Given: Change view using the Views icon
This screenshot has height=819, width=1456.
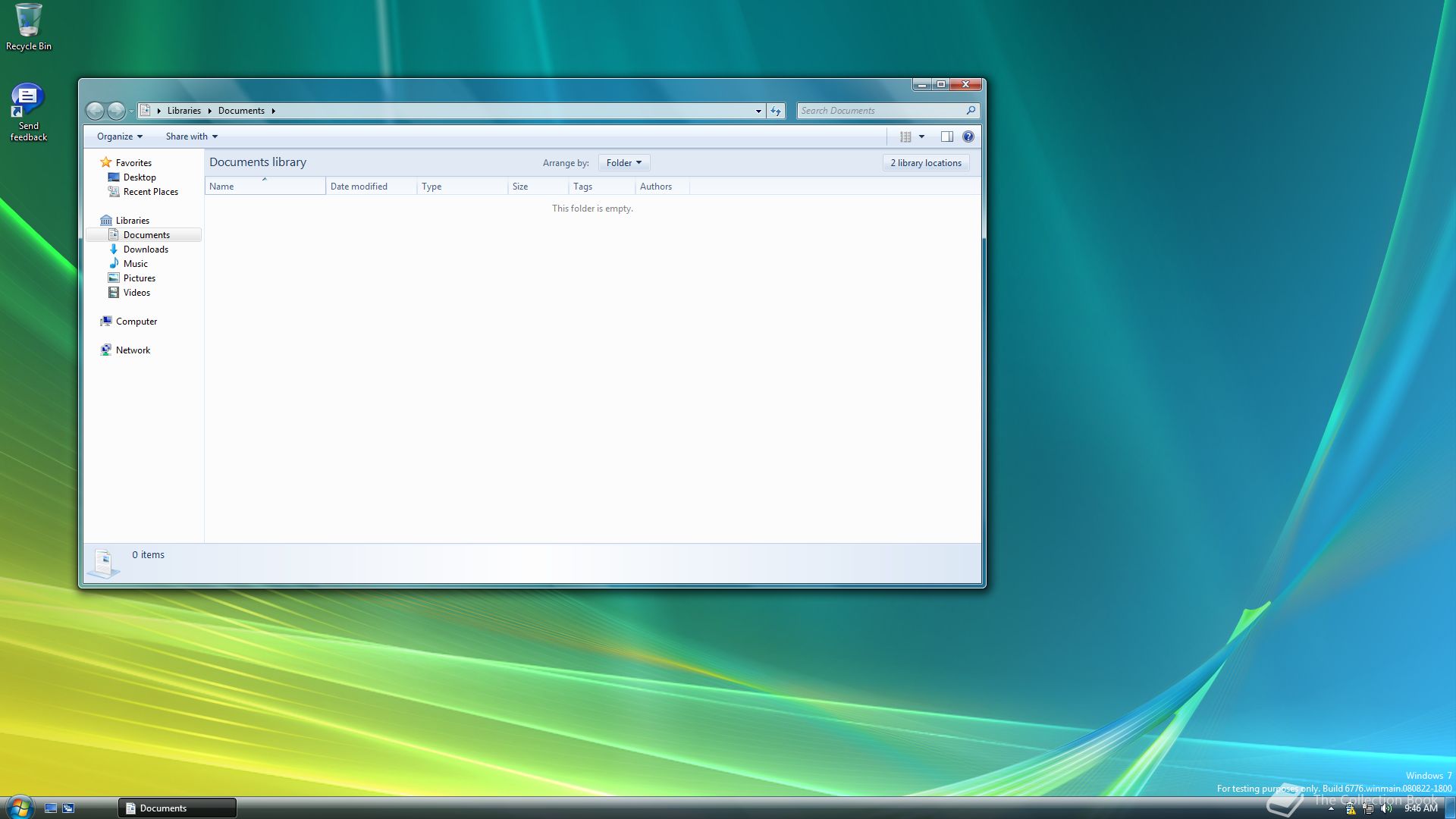Looking at the screenshot, I should pos(905,136).
